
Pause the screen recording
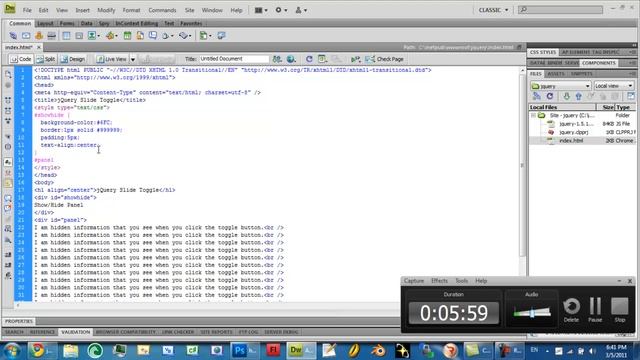click(x=595, y=310)
